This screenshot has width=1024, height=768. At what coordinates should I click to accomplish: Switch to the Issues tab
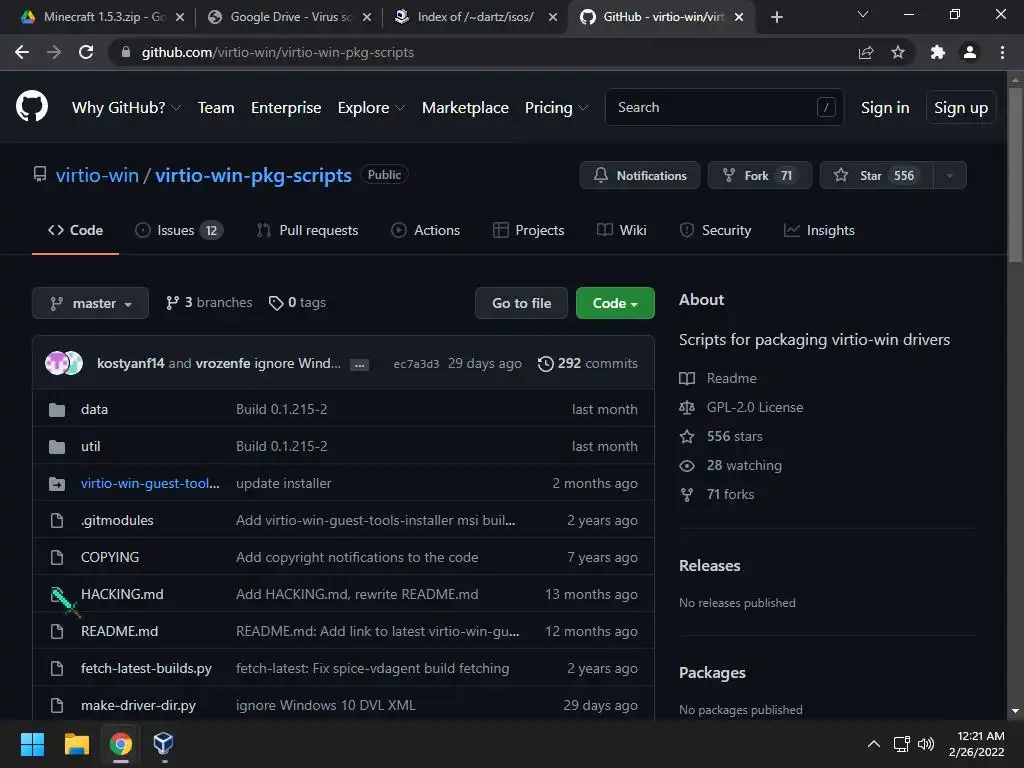178,231
